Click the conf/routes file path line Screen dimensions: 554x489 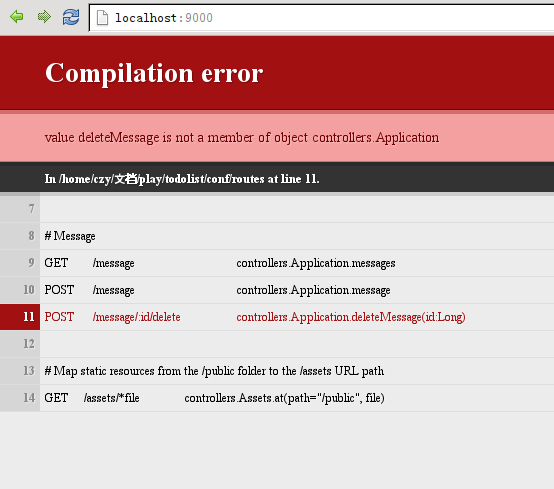coord(182,179)
